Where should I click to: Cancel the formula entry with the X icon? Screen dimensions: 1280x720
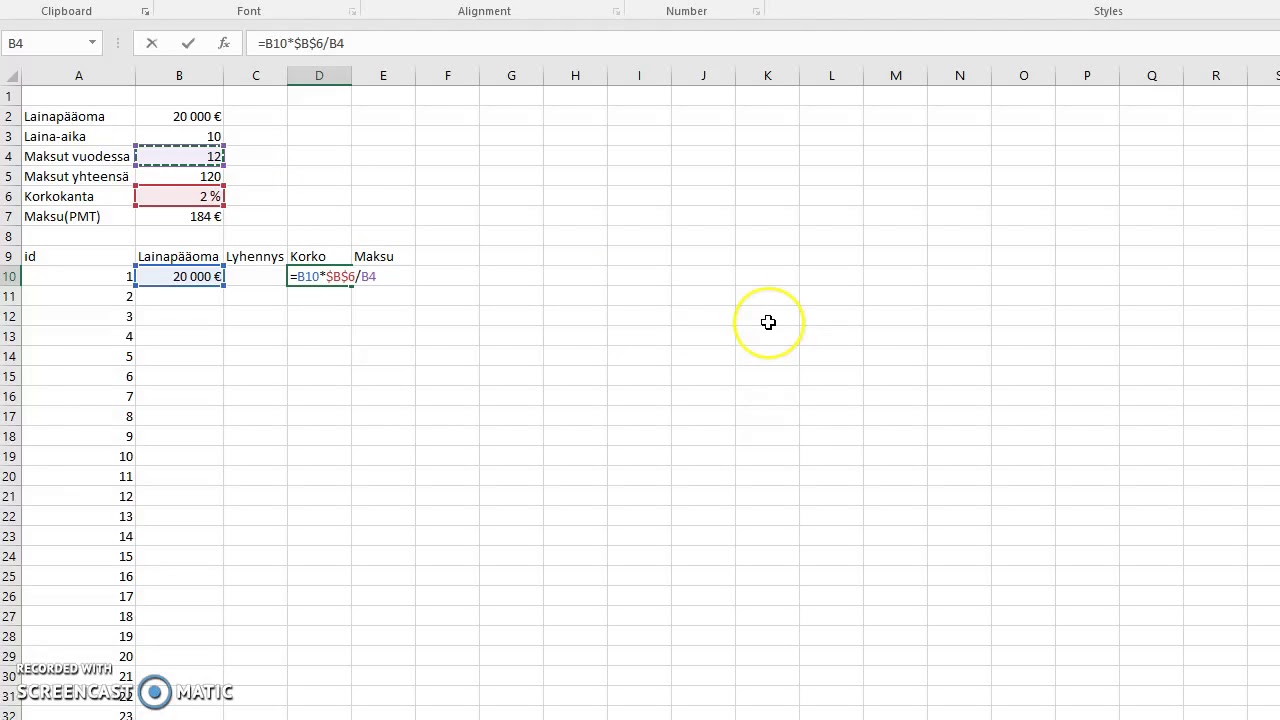click(x=151, y=43)
